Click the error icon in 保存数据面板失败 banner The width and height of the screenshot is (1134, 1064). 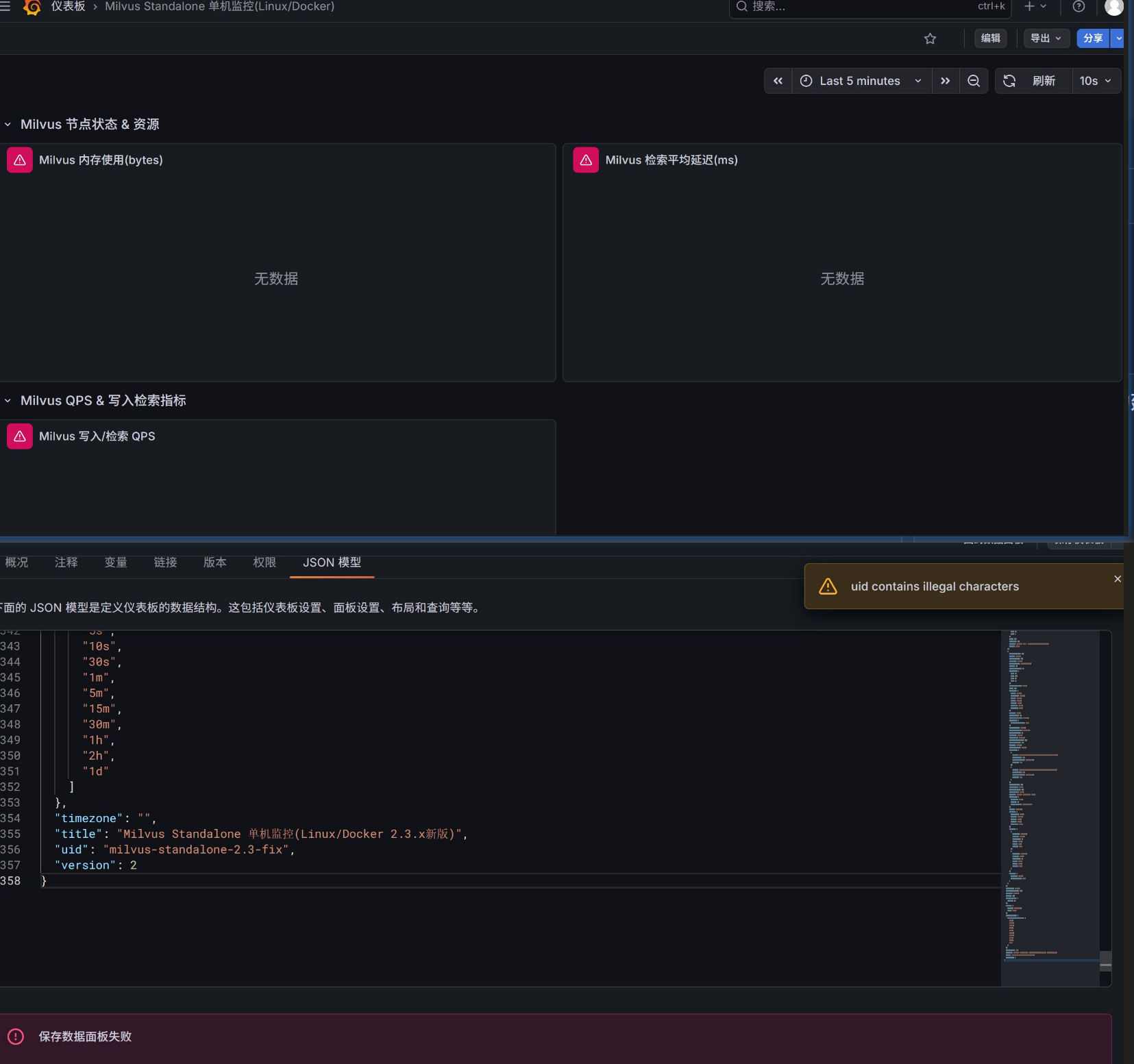(x=16, y=1037)
